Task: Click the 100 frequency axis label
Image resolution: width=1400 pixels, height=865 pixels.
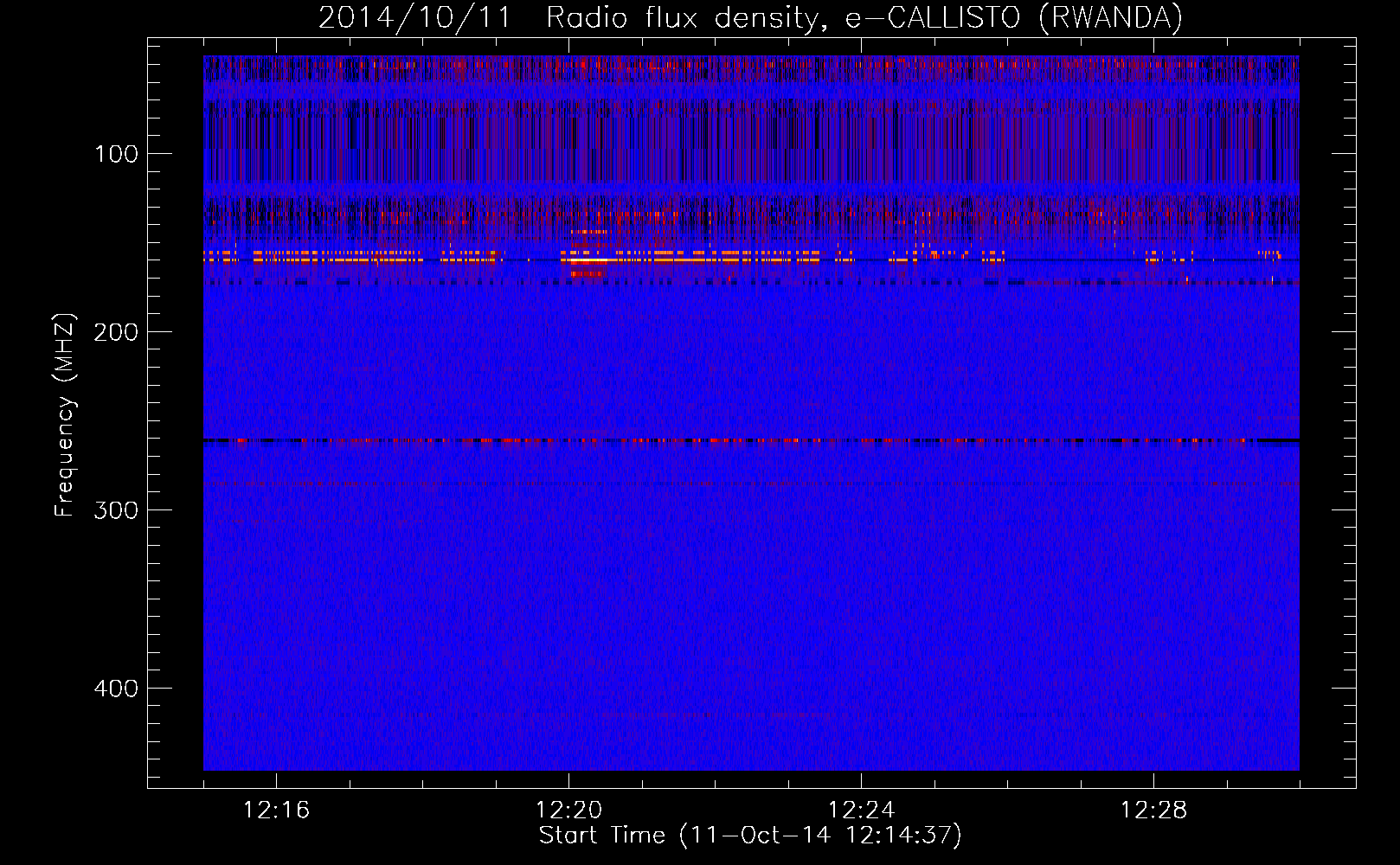Action: coord(117,154)
